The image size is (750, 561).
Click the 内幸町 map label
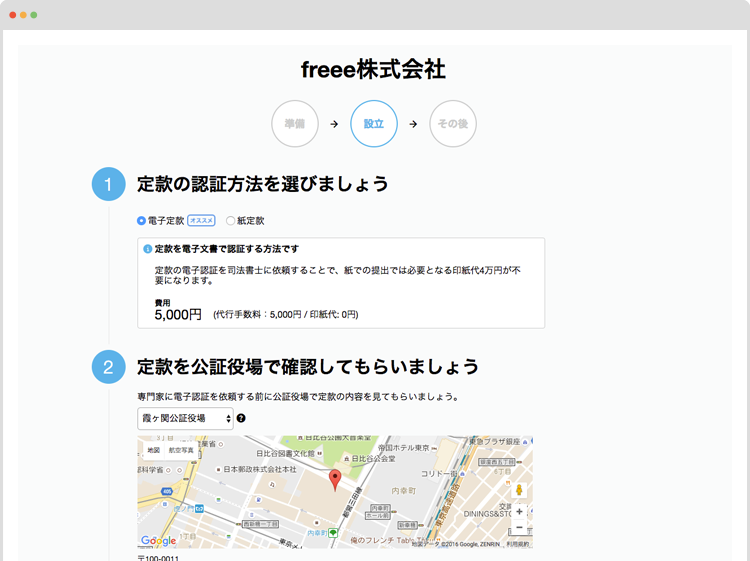coord(403,491)
